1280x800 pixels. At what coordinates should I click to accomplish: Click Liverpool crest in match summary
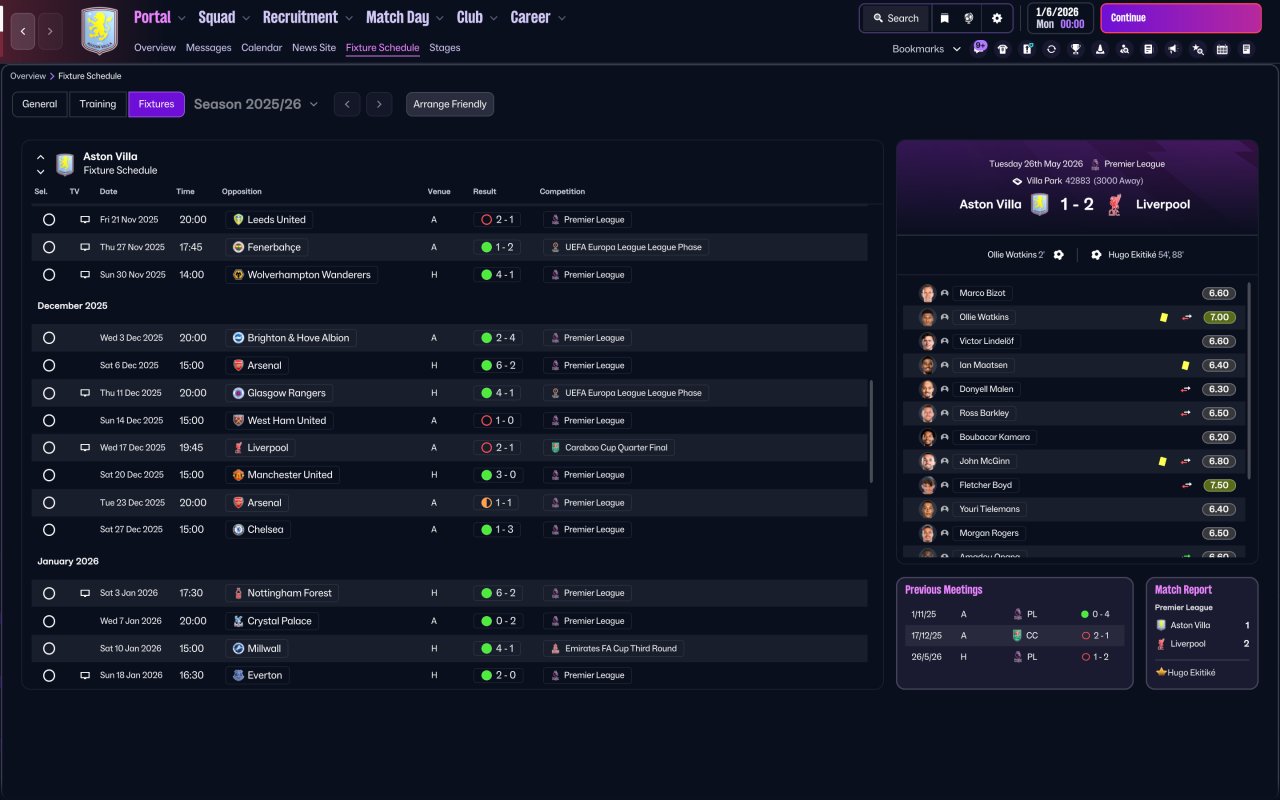[1115, 204]
